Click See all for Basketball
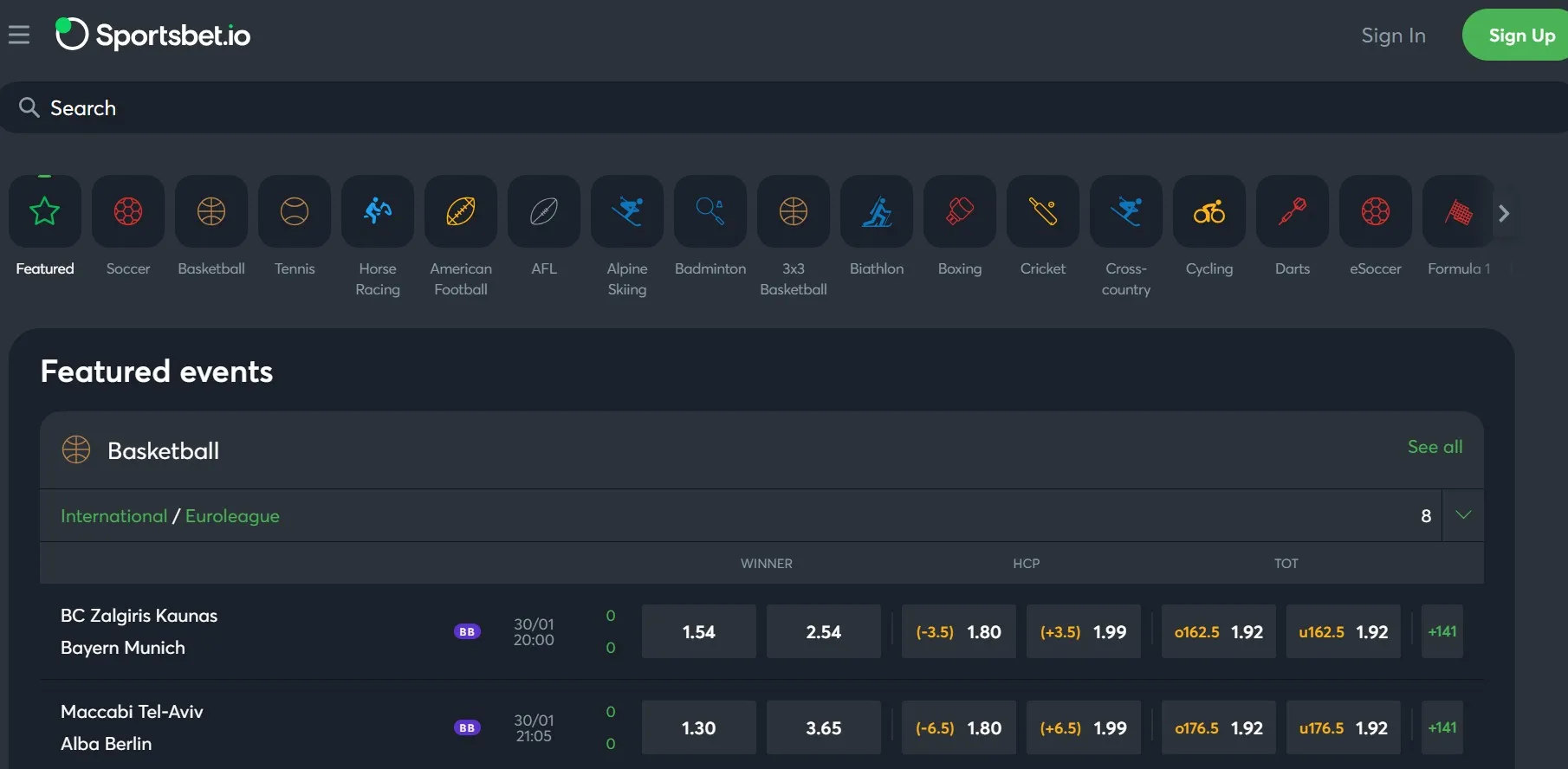Screen dimensions: 1568x769 [x=1435, y=447]
